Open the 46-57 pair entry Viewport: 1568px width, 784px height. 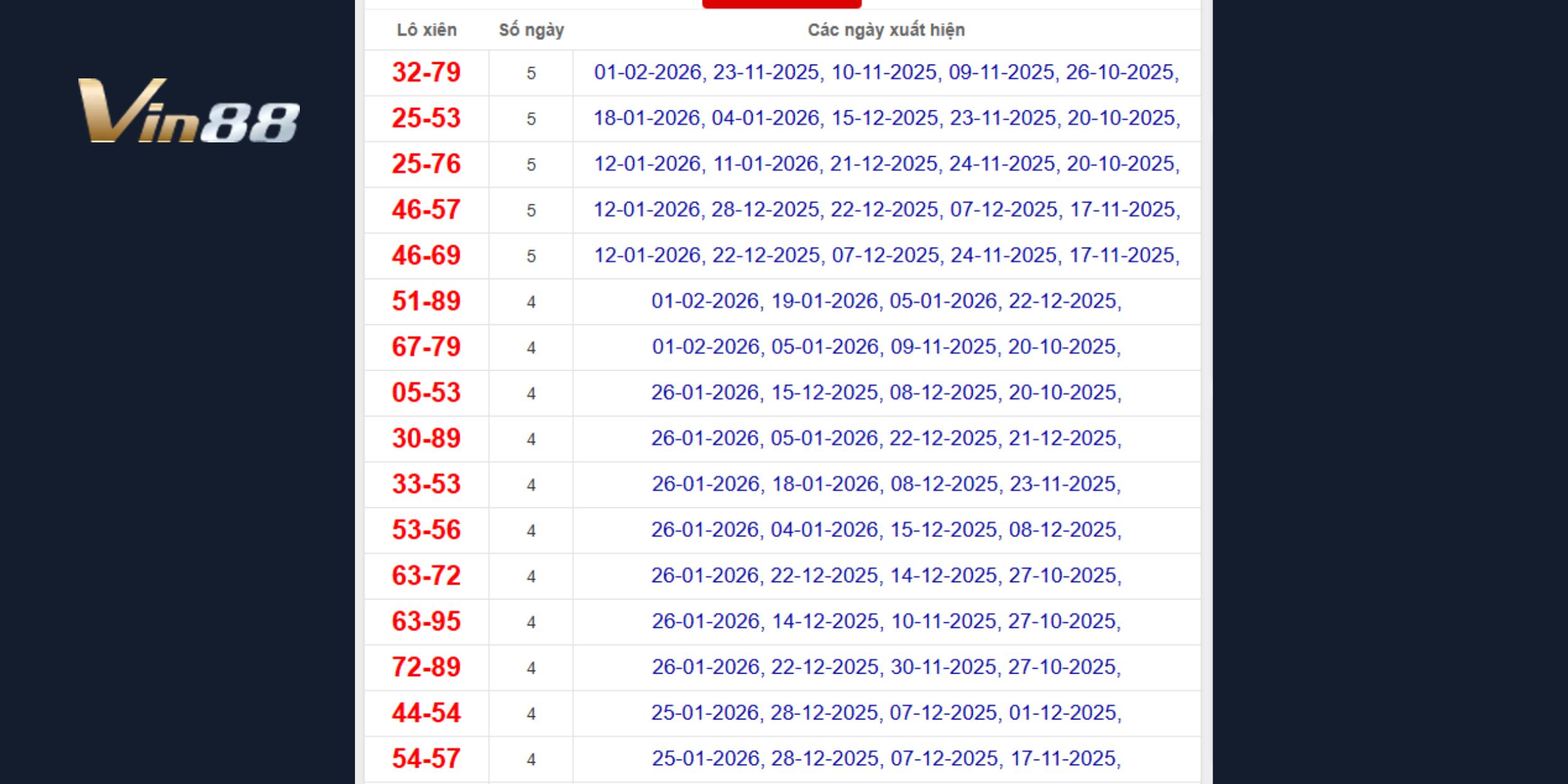(426, 210)
